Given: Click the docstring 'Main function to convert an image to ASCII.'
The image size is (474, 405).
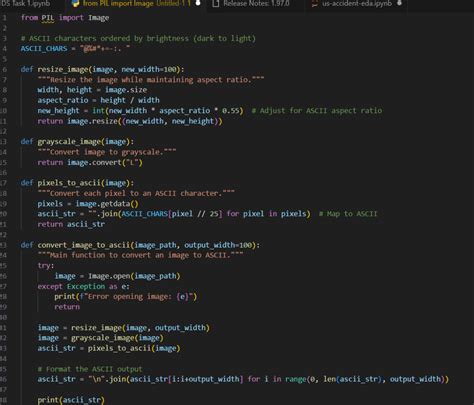Looking at the screenshot, I should [x=140, y=255].
